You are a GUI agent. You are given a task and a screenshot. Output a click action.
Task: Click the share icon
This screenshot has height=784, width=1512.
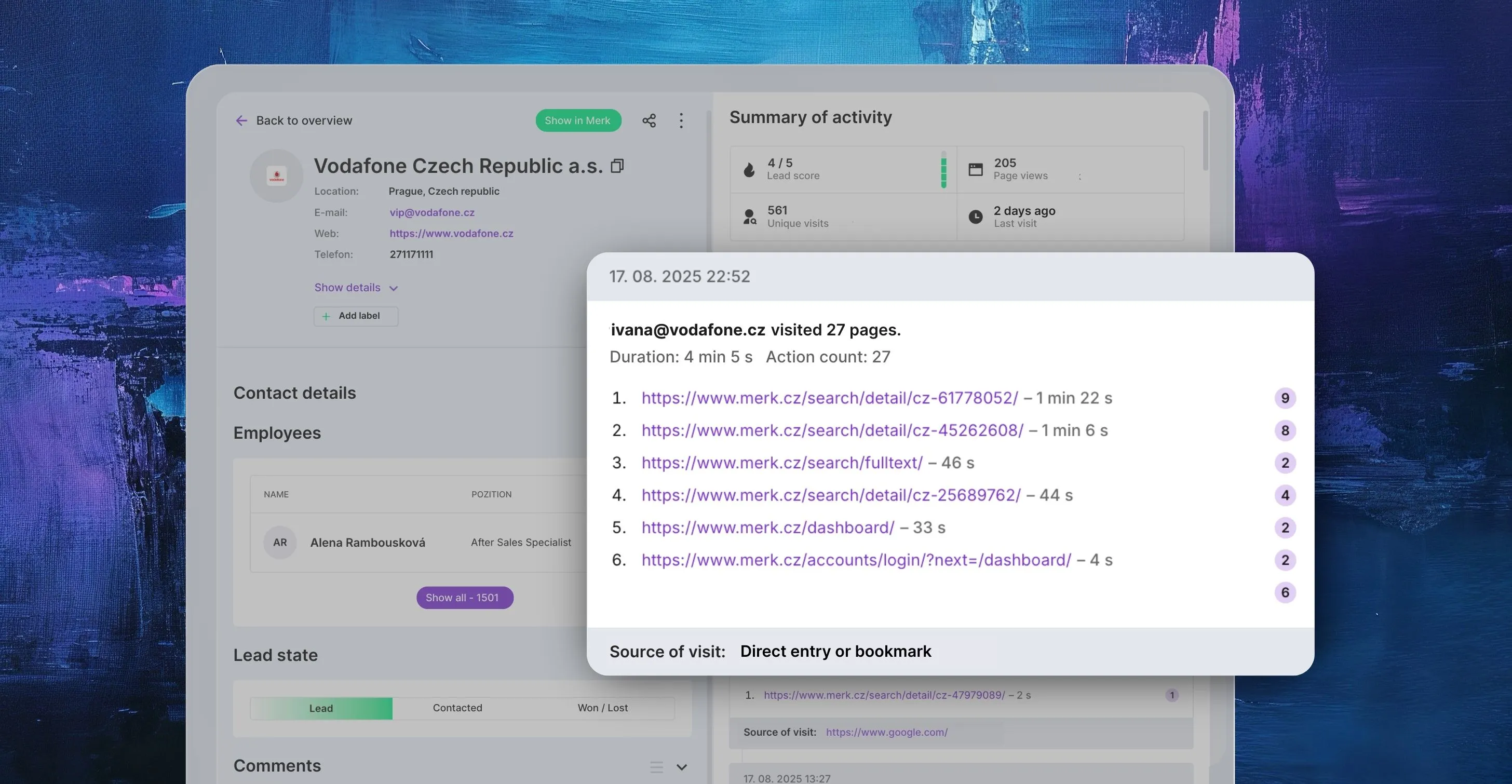649,121
